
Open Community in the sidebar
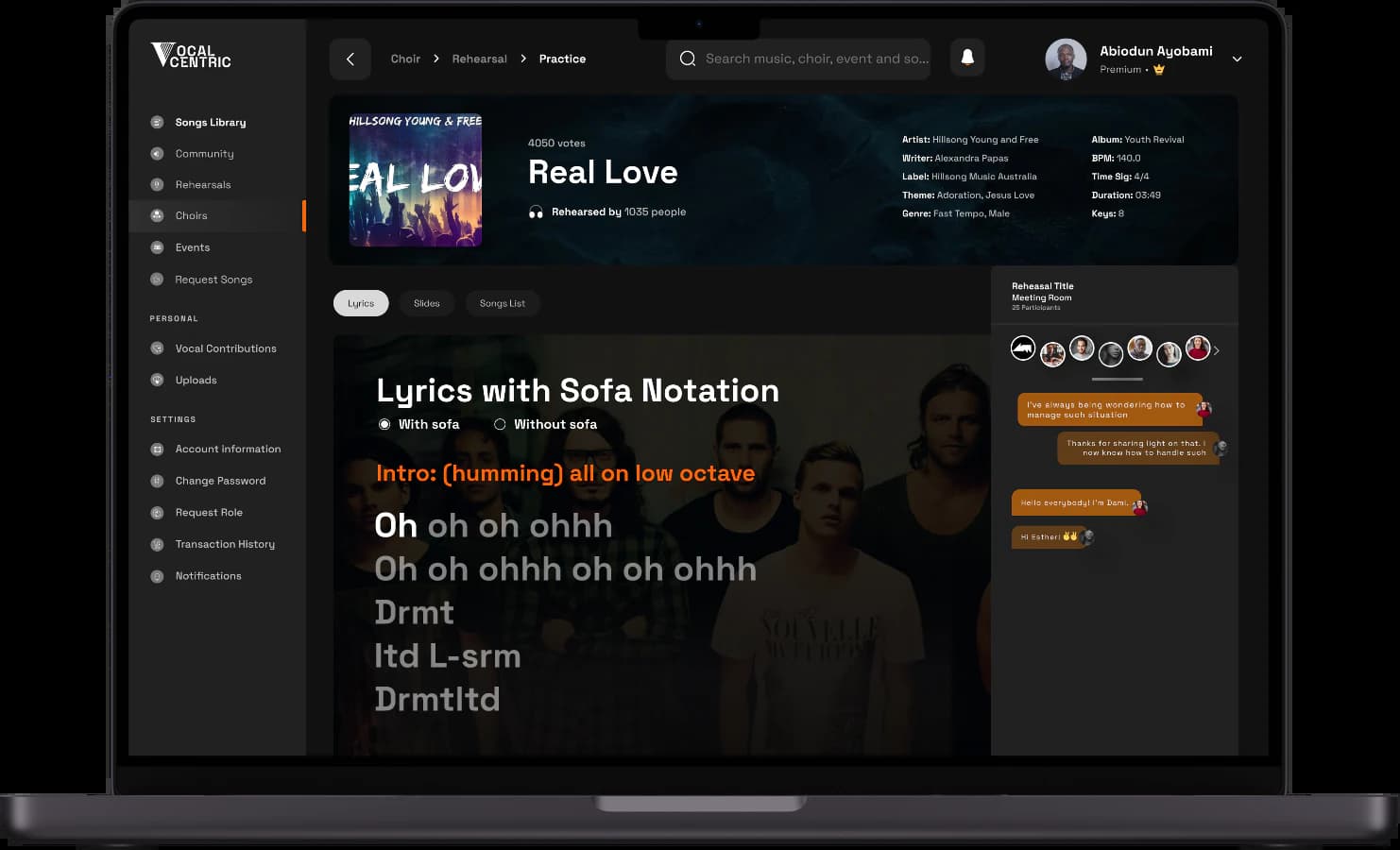point(204,153)
